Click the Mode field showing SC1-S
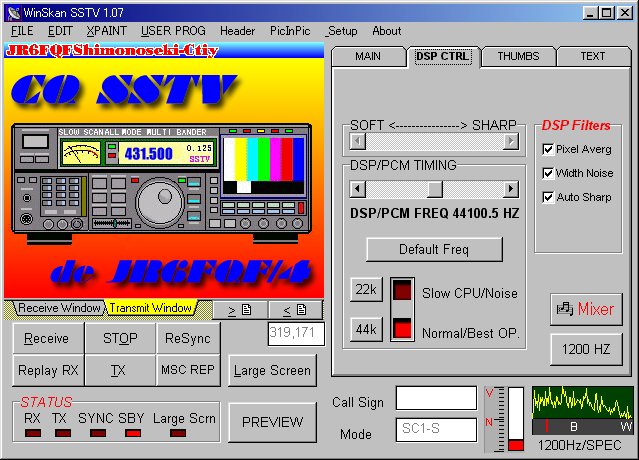Image resolution: width=639 pixels, height=460 pixels. tap(436, 429)
